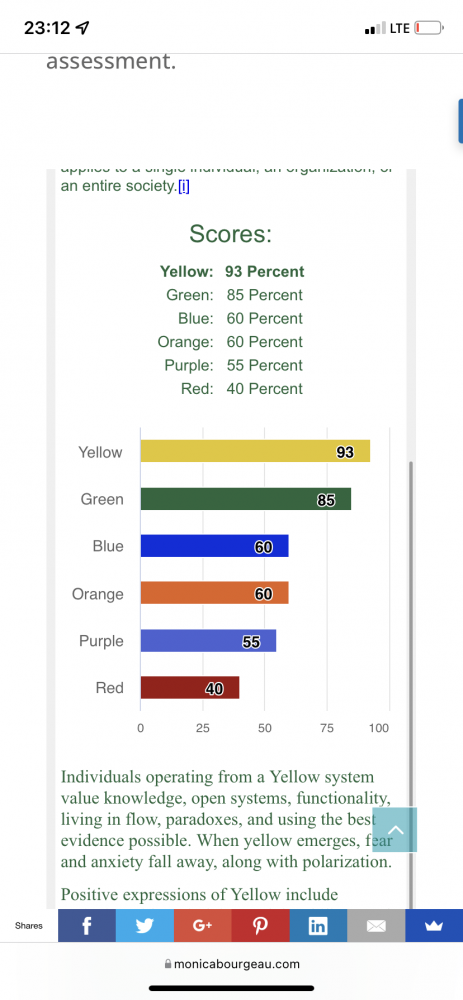Tap the vertical scrollbar on the right
The image size is (463, 1000).
pyautogui.click(x=411, y=684)
